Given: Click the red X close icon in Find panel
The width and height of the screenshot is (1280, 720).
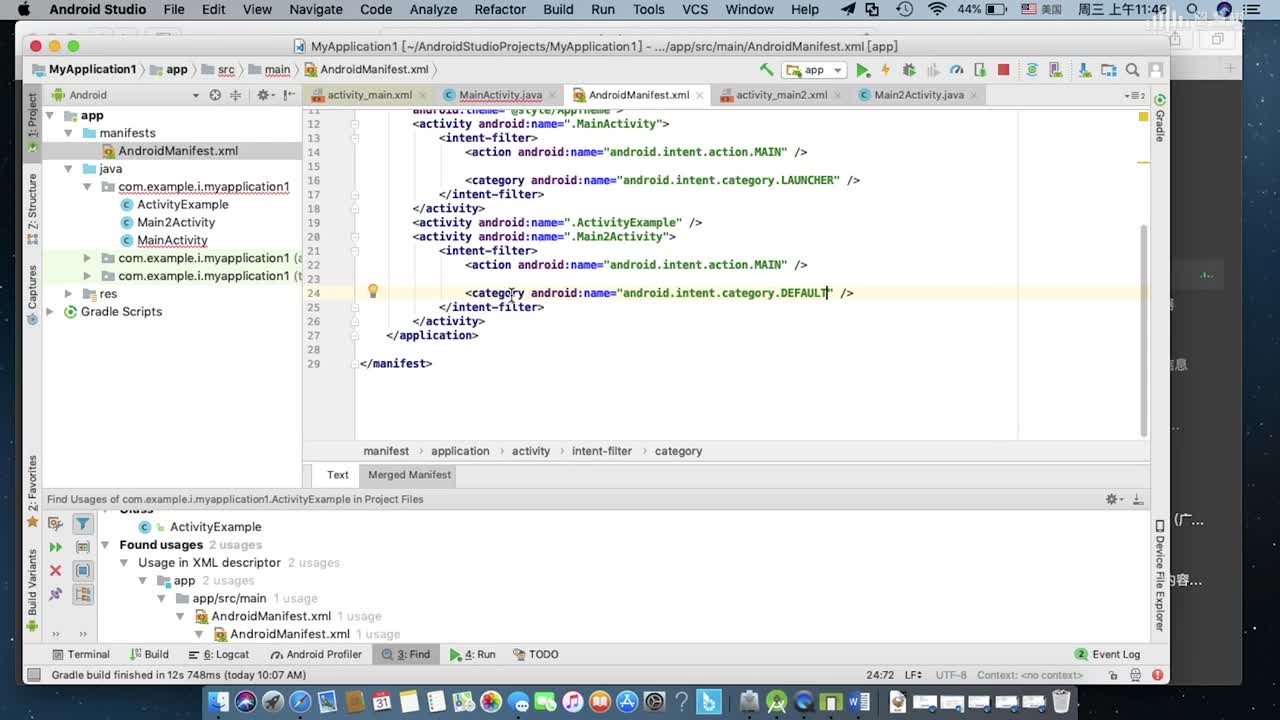Looking at the screenshot, I should pyautogui.click(x=56, y=570).
